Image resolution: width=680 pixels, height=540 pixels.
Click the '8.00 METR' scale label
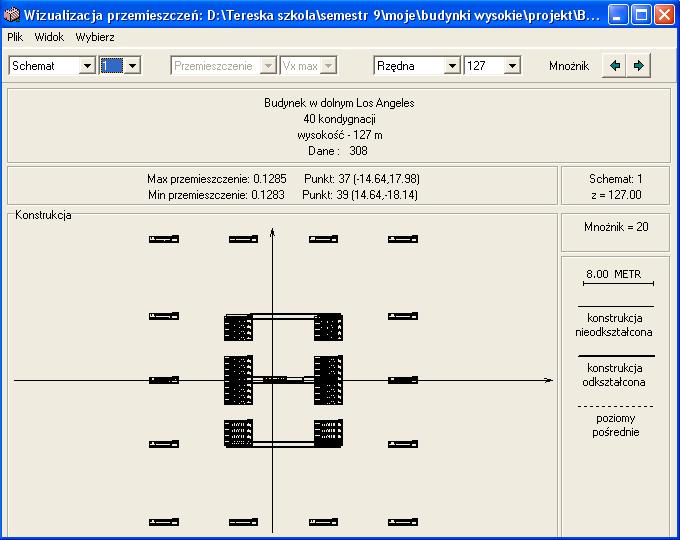[614, 274]
